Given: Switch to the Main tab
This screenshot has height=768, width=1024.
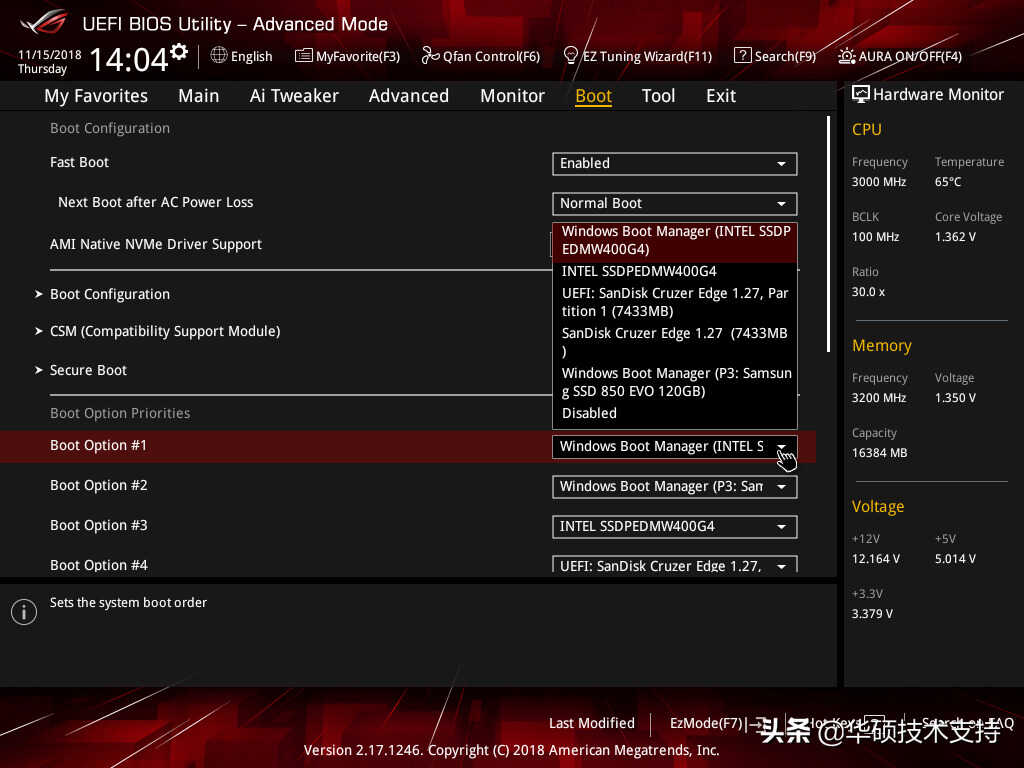Looking at the screenshot, I should [199, 96].
